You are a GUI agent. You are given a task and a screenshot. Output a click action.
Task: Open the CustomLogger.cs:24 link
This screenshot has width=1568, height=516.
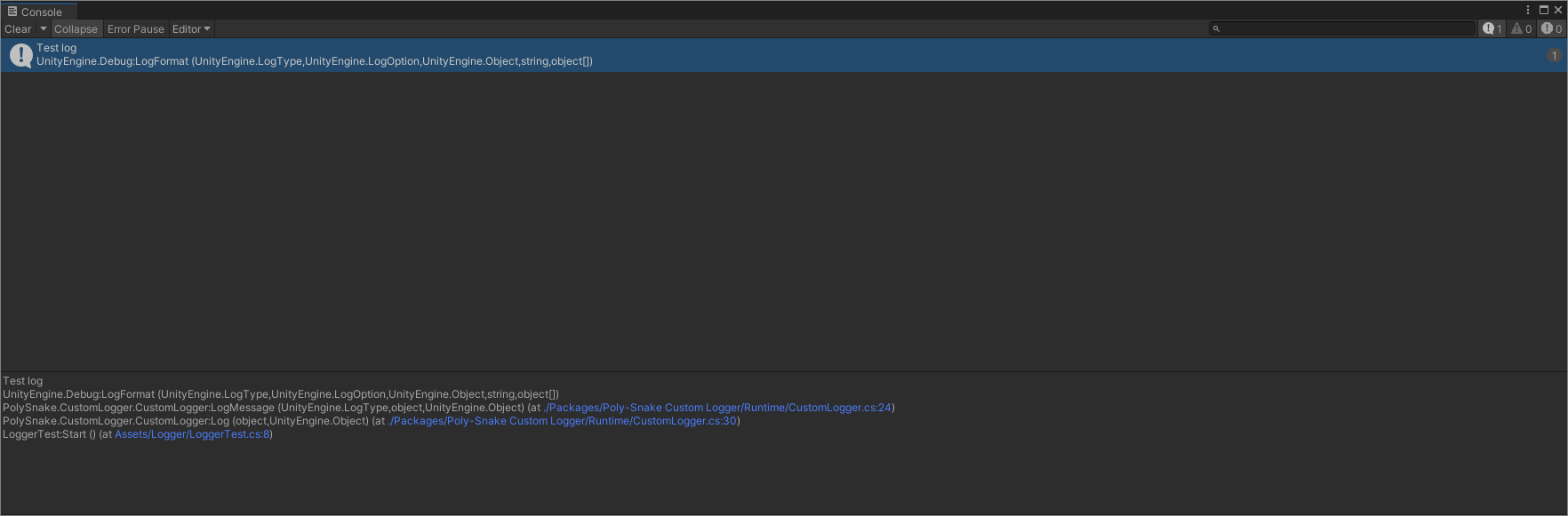tap(717, 408)
